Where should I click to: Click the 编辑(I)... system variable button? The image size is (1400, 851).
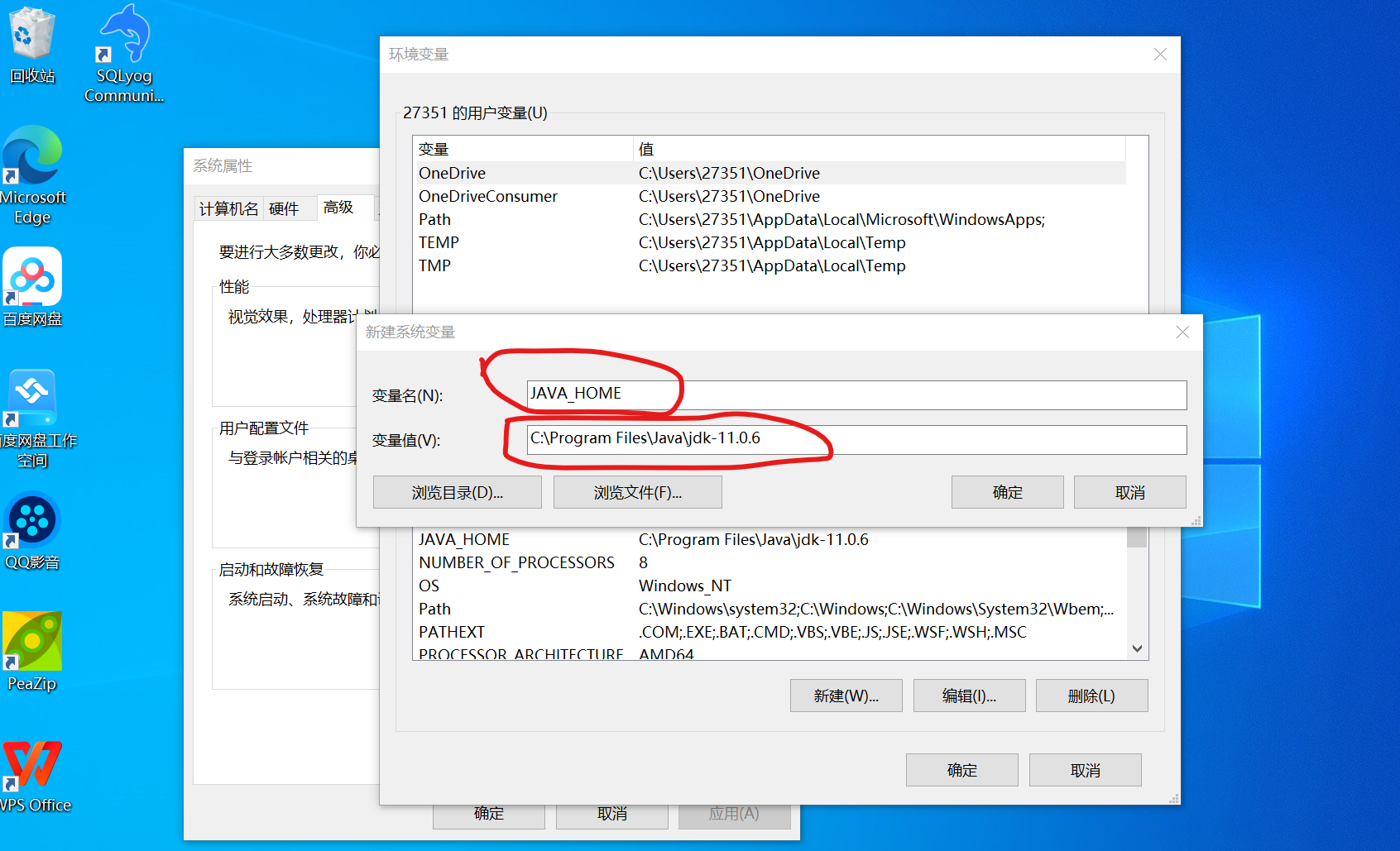tap(970, 696)
